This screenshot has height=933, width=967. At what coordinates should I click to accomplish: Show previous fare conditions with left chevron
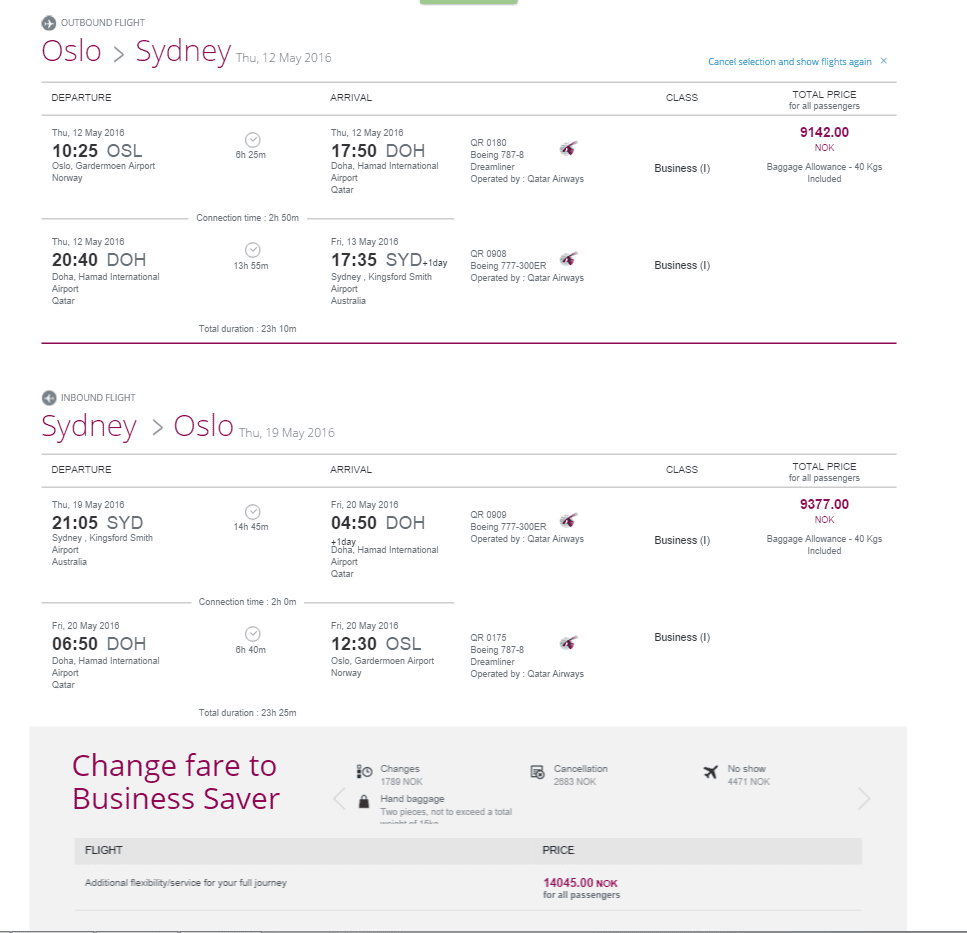click(339, 799)
